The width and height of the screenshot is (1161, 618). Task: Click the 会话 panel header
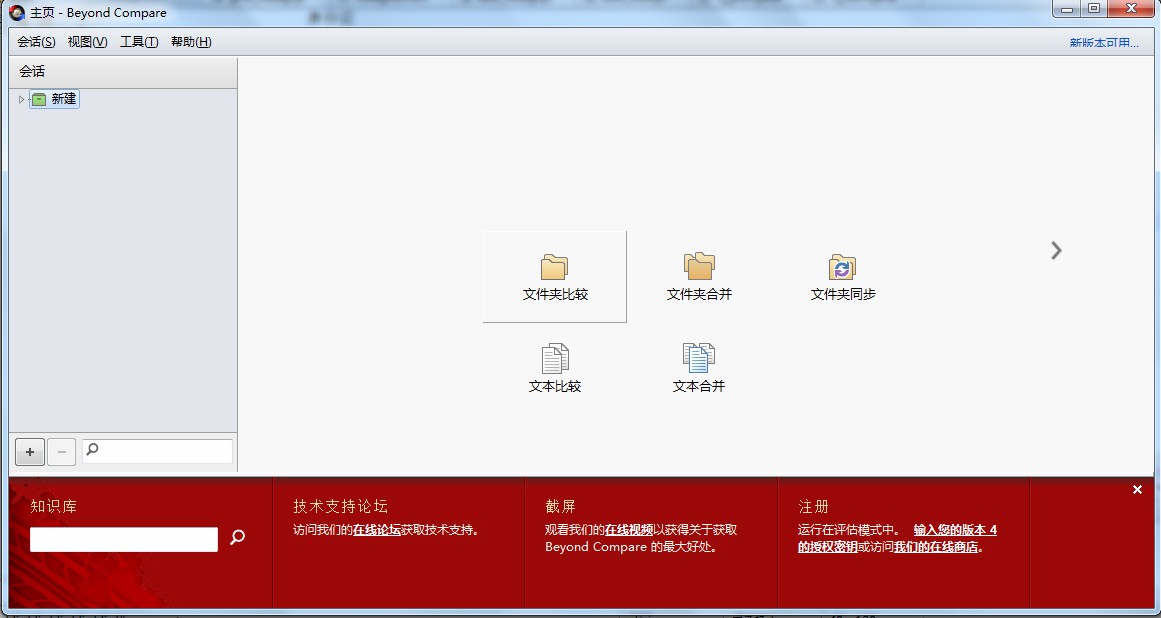click(x=123, y=72)
